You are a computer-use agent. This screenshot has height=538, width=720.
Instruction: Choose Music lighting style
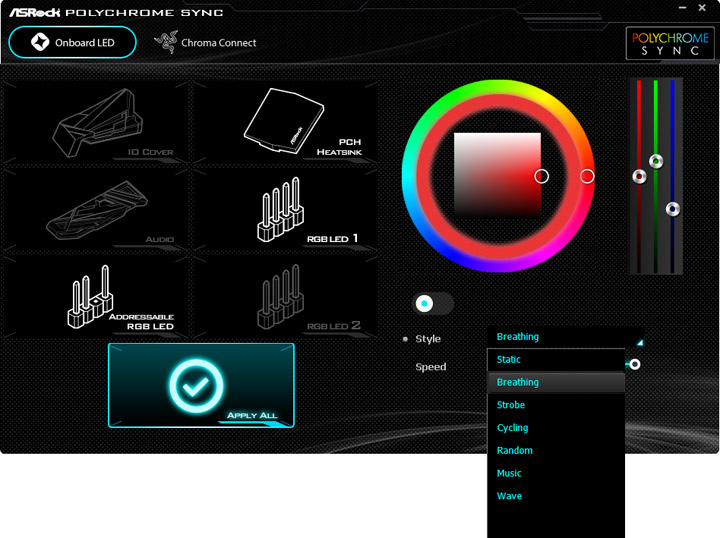[x=556, y=473]
